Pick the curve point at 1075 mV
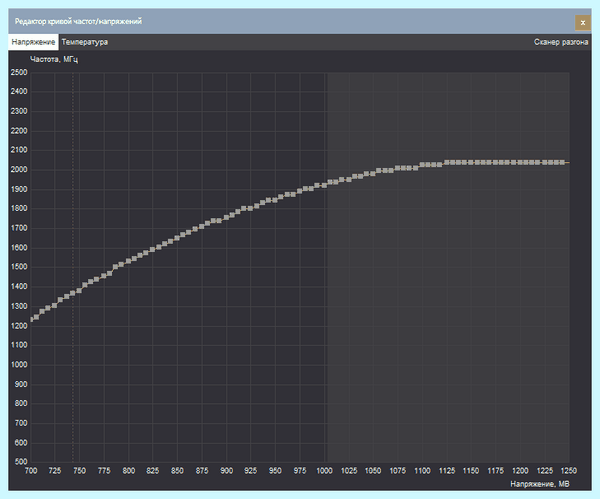 tap(398, 168)
